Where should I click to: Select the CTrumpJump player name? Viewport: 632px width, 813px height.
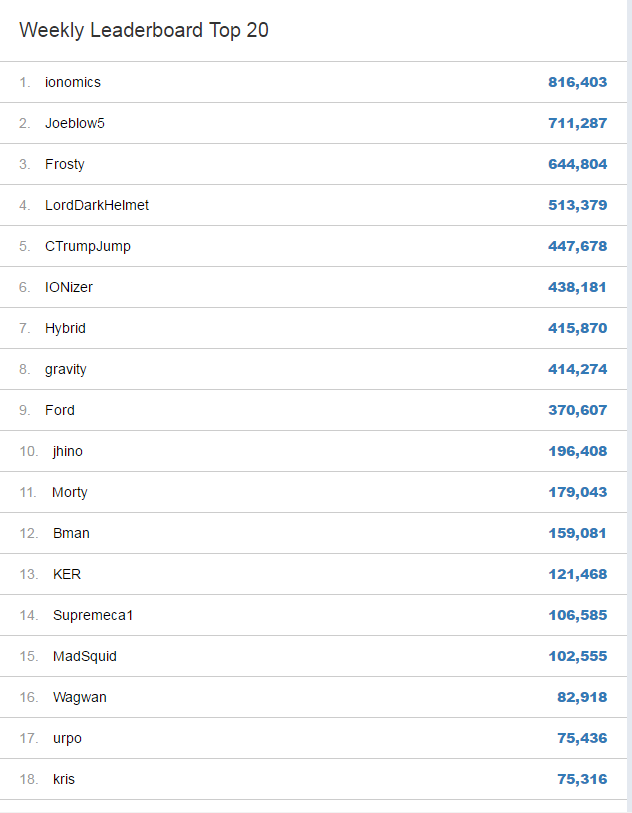point(88,246)
